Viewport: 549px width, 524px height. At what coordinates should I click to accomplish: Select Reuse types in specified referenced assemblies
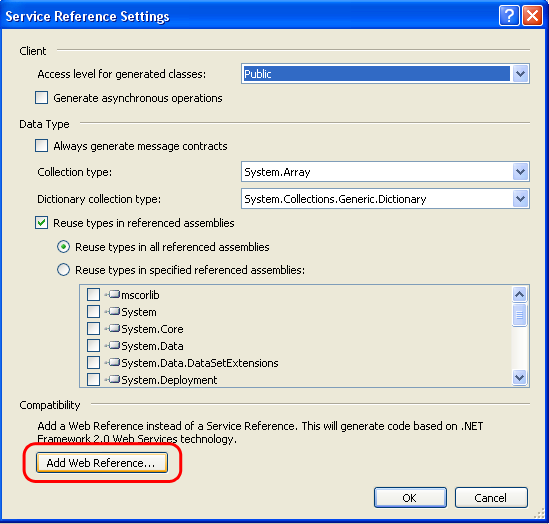63,270
